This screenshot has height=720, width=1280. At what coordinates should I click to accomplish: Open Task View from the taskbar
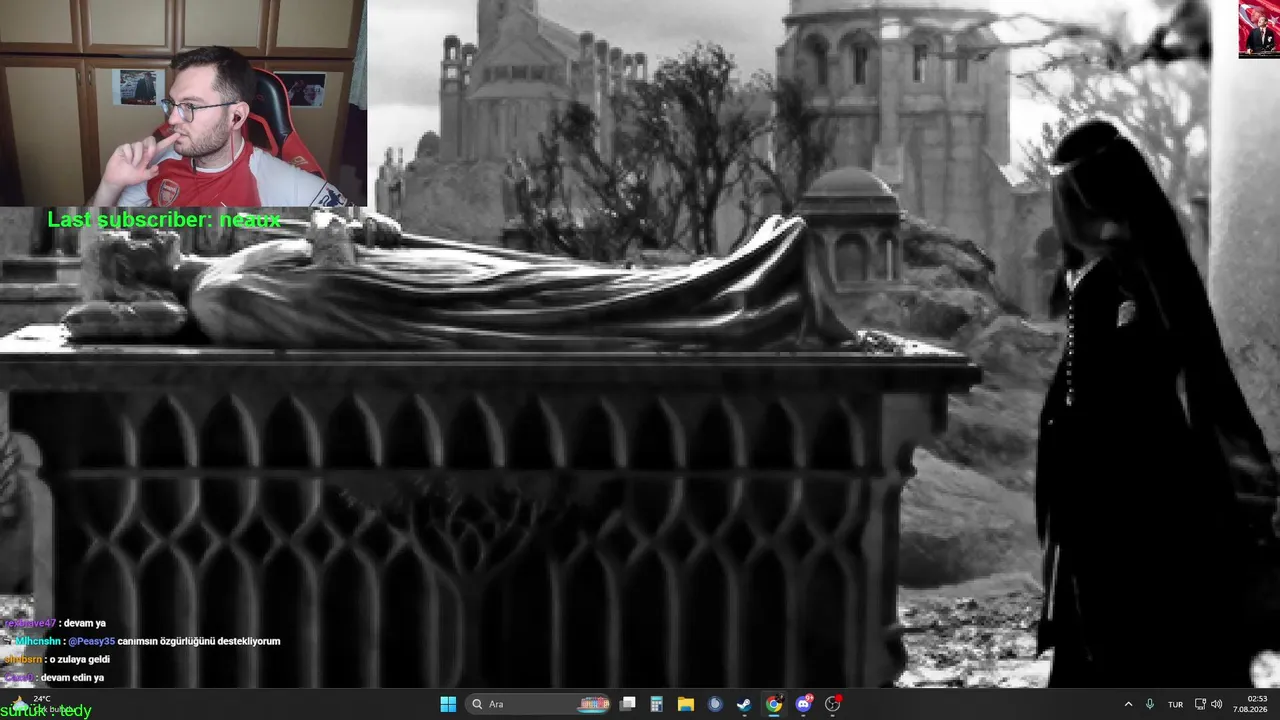(628, 704)
